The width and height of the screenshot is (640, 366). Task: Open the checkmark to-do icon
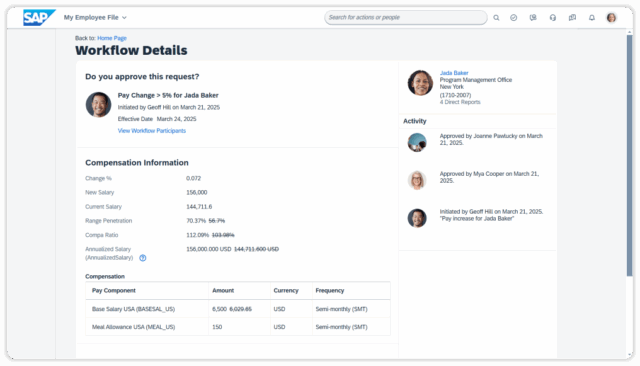[x=513, y=18]
